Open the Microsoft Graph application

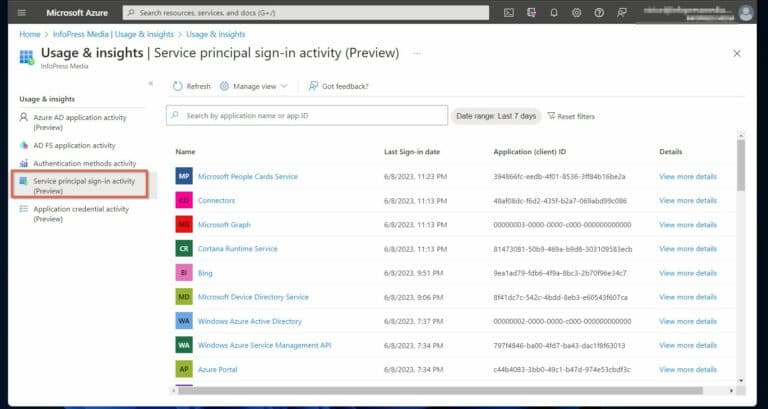coord(224,224)
